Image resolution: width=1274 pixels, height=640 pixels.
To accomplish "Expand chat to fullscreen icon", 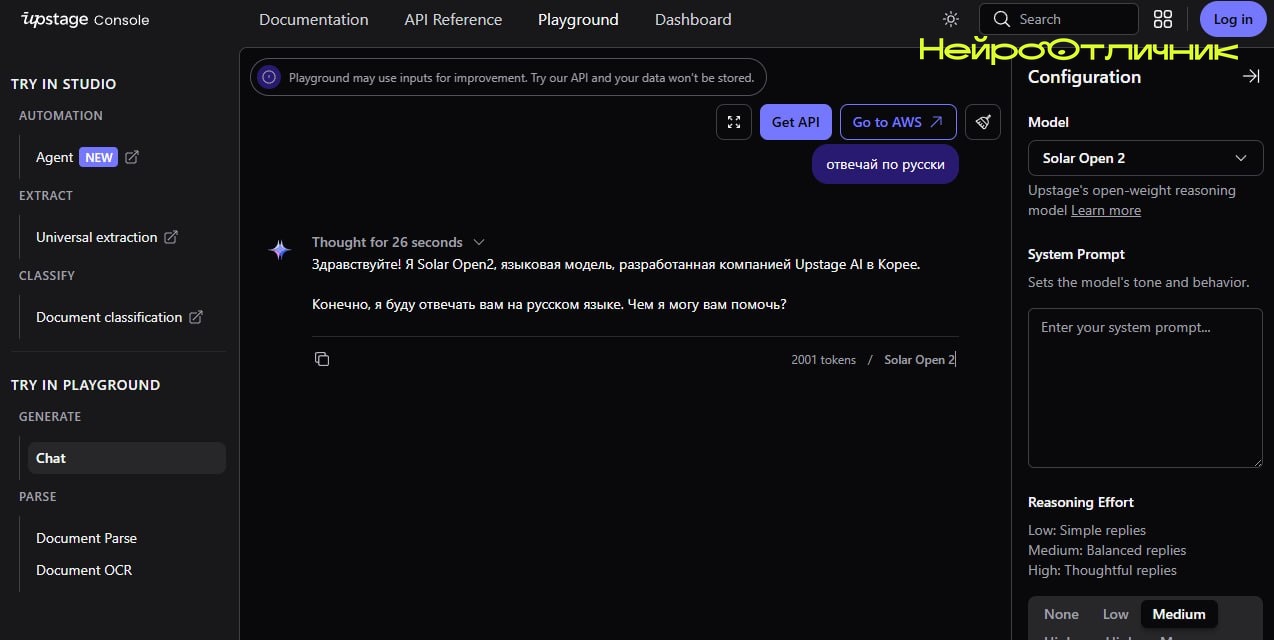I will (x=734, y=122).
